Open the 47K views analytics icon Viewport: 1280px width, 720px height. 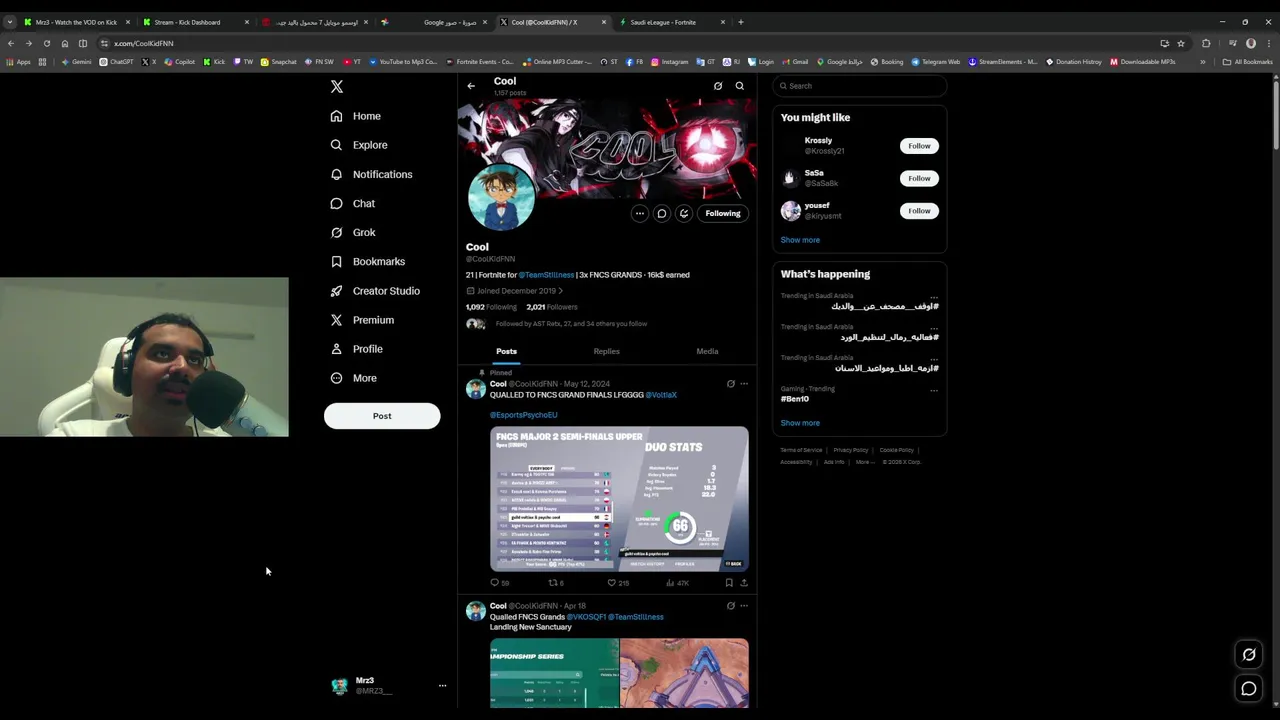(x=671, y=582)
